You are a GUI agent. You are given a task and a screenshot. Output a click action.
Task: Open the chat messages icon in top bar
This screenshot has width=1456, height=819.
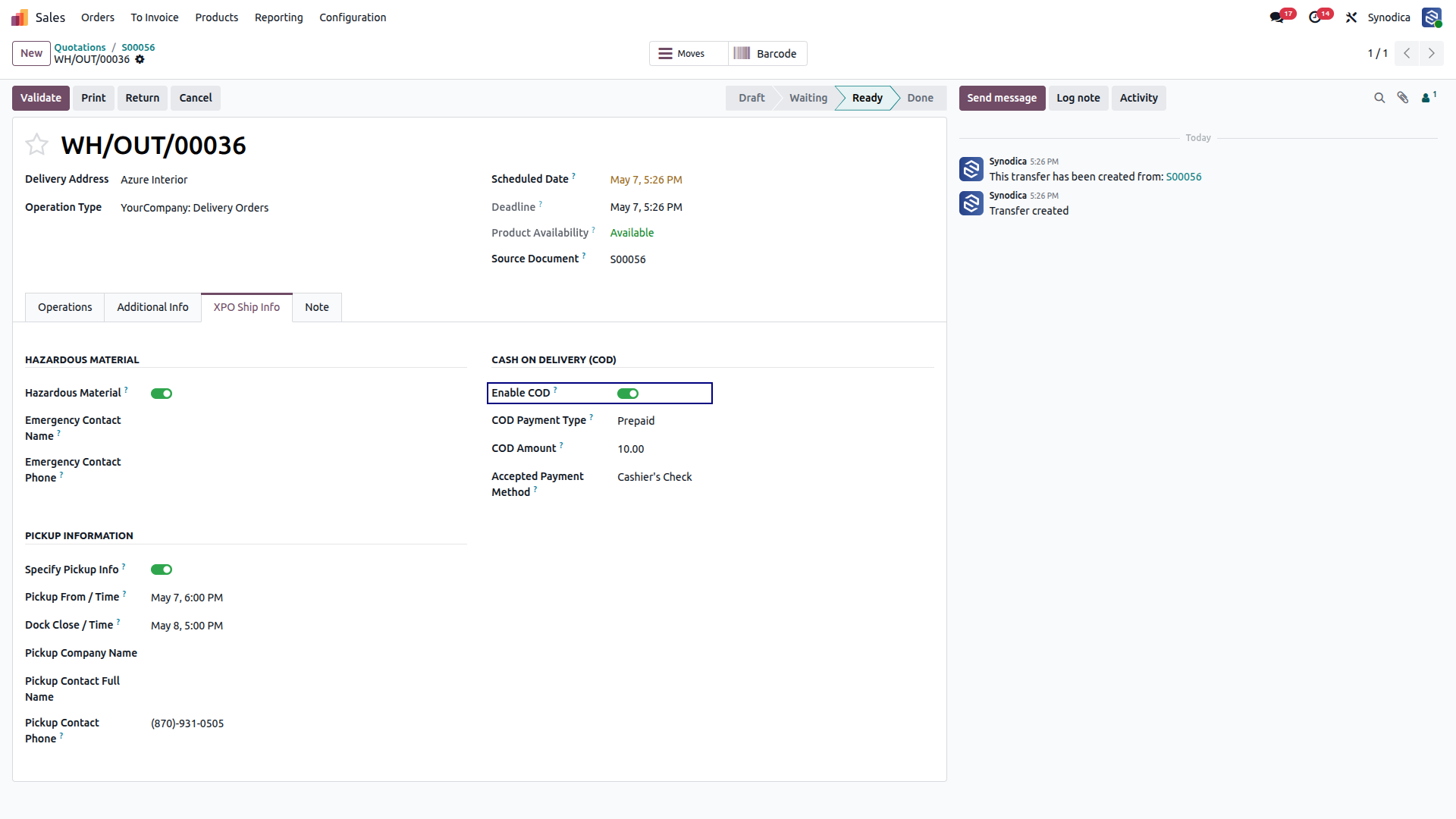[1277, 17]
